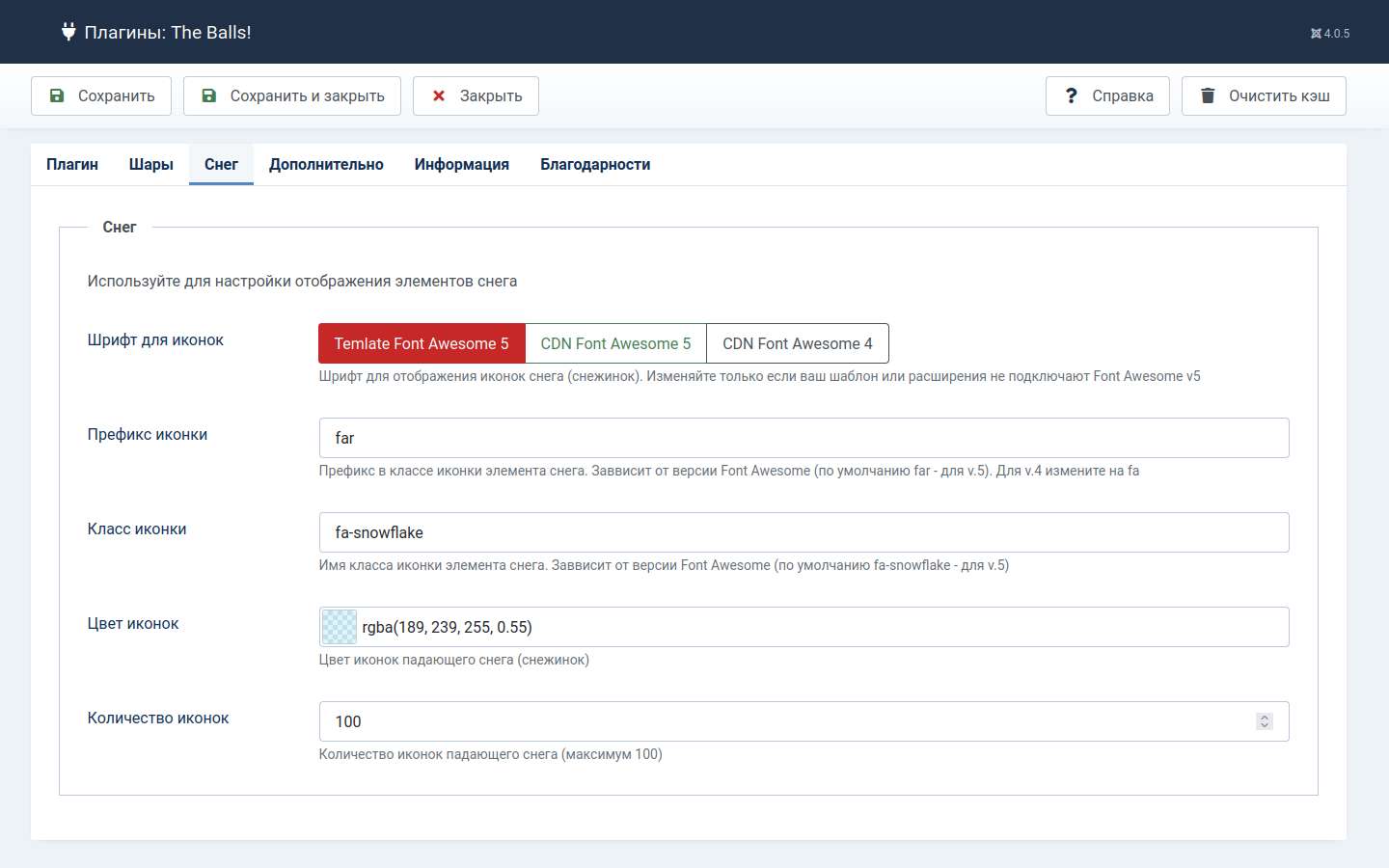Click the Цвет иконок label
1389x868 pixels.
133,623
